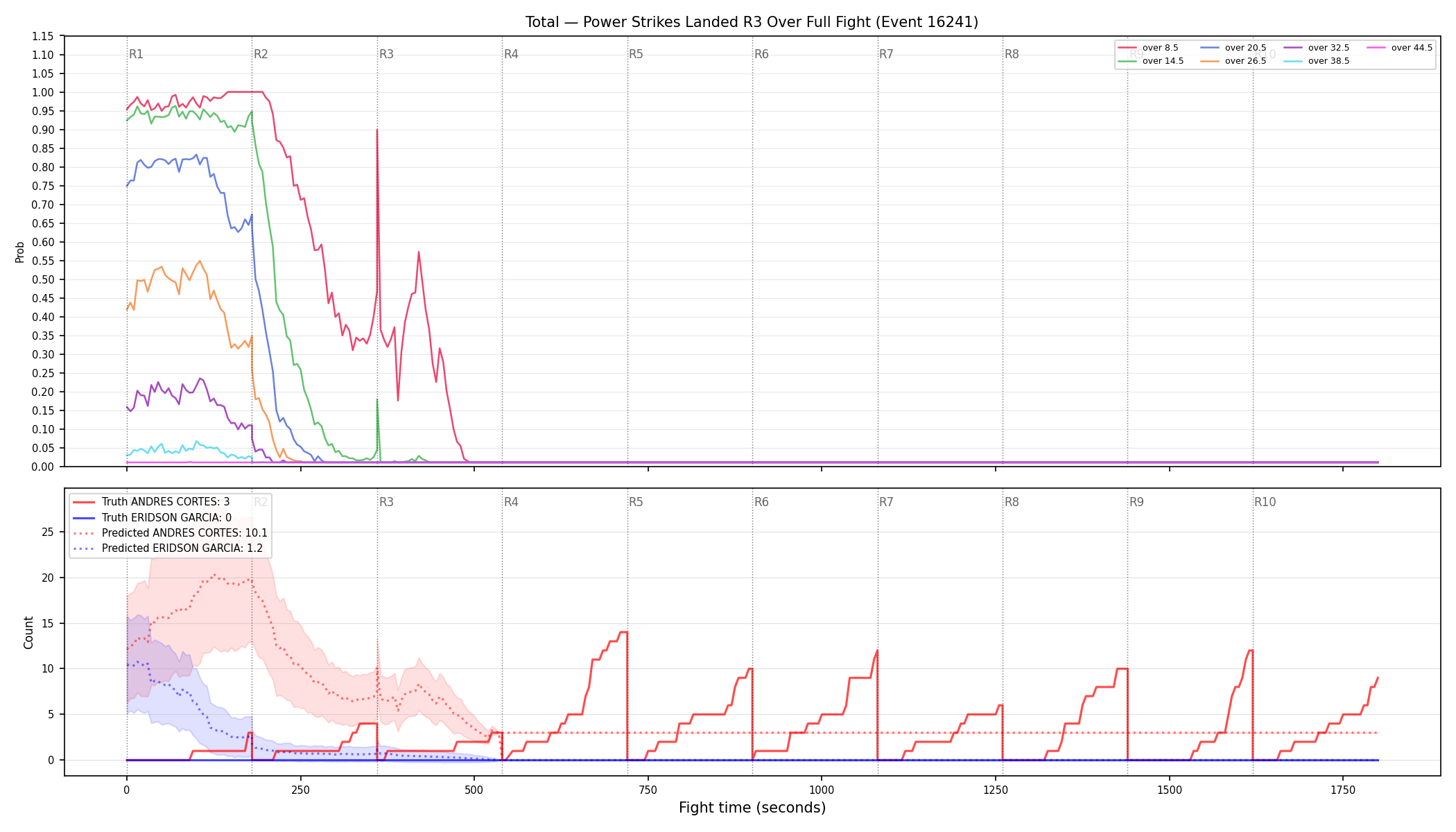Select the 'over 14.5' legend label
Image resolution: width=1456 pixels, height=832 pixels.
[x=1163, y=61]
